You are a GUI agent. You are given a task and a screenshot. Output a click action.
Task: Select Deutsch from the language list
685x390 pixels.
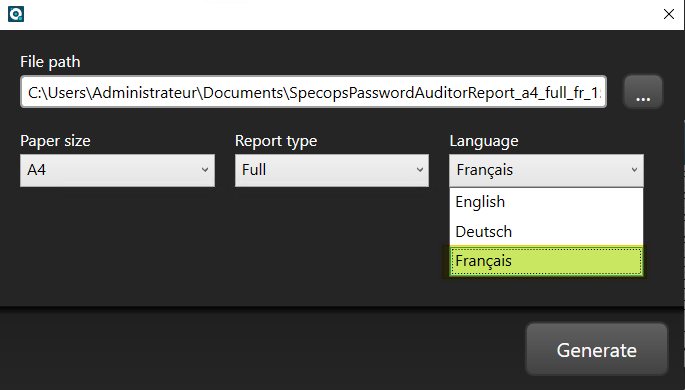[546, 232]
